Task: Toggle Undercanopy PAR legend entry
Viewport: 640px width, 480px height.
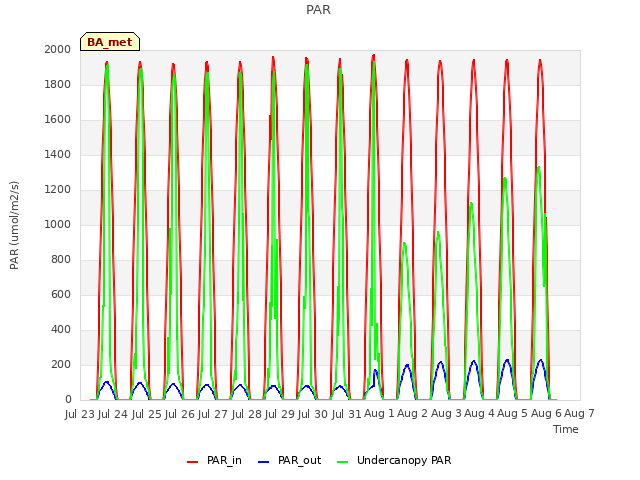Action: coord(394,460)
